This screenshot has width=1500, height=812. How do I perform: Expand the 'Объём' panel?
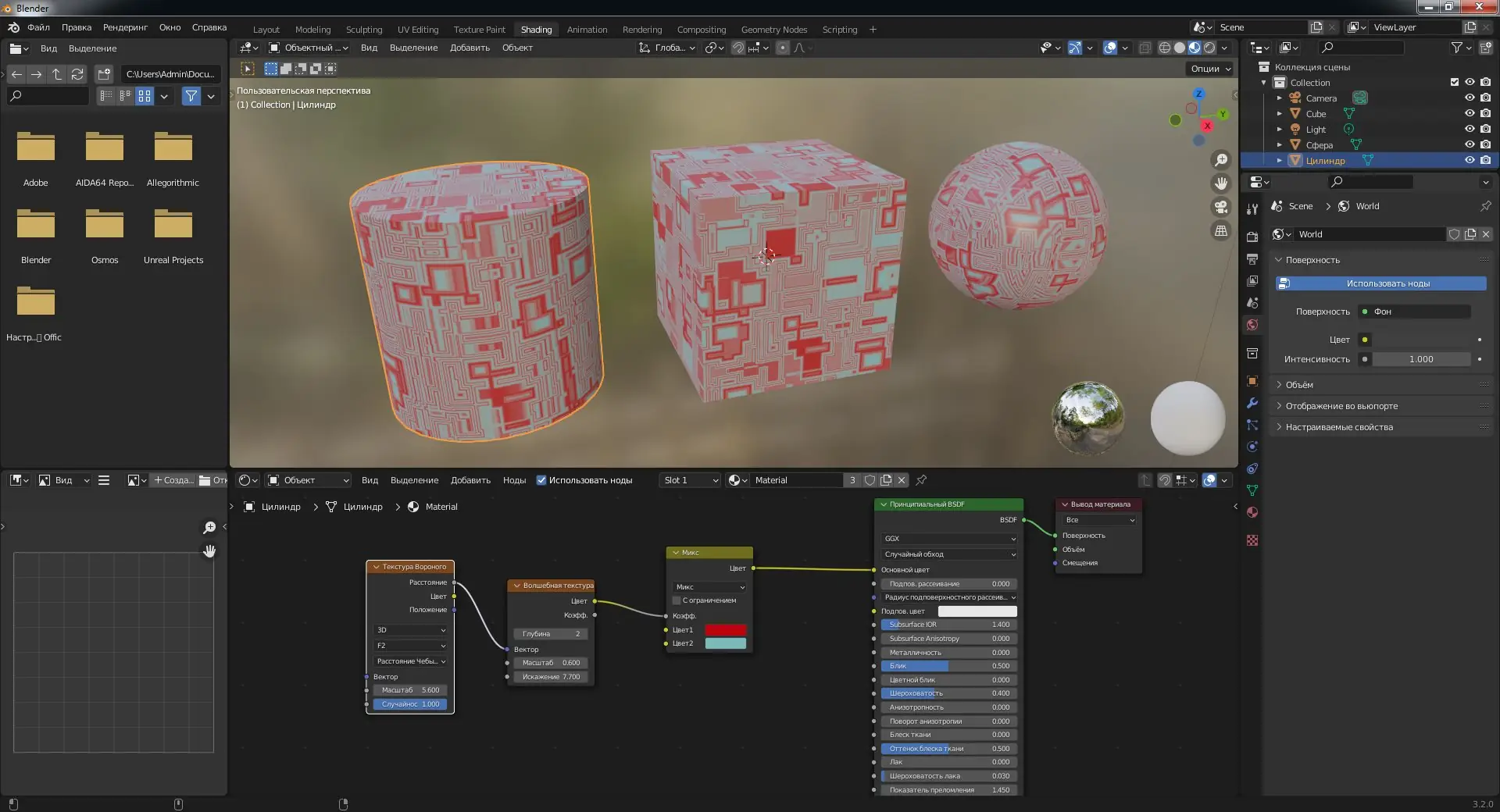[1299, 385]
